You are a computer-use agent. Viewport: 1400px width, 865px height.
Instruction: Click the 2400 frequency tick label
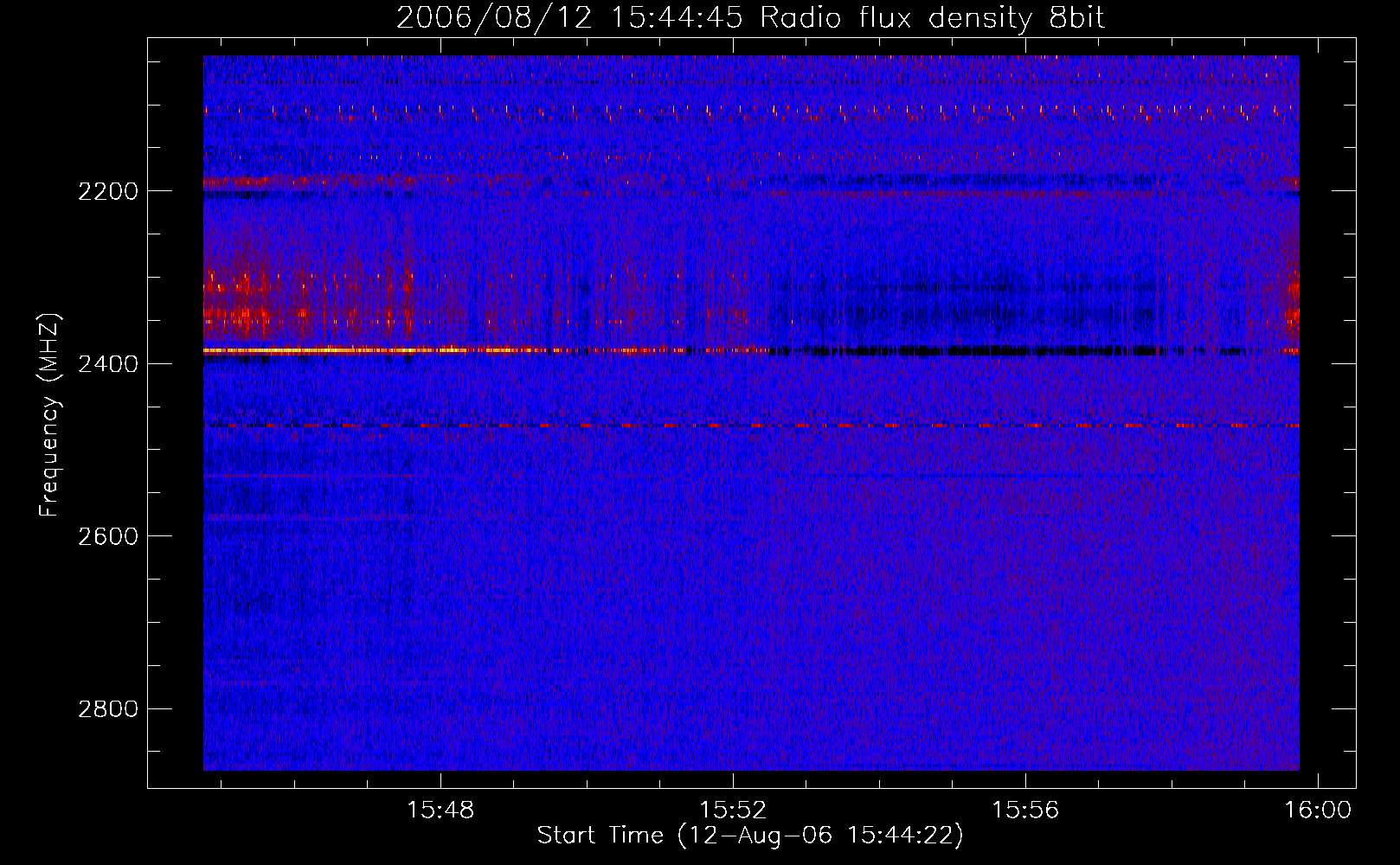click(x=108, y=364)
